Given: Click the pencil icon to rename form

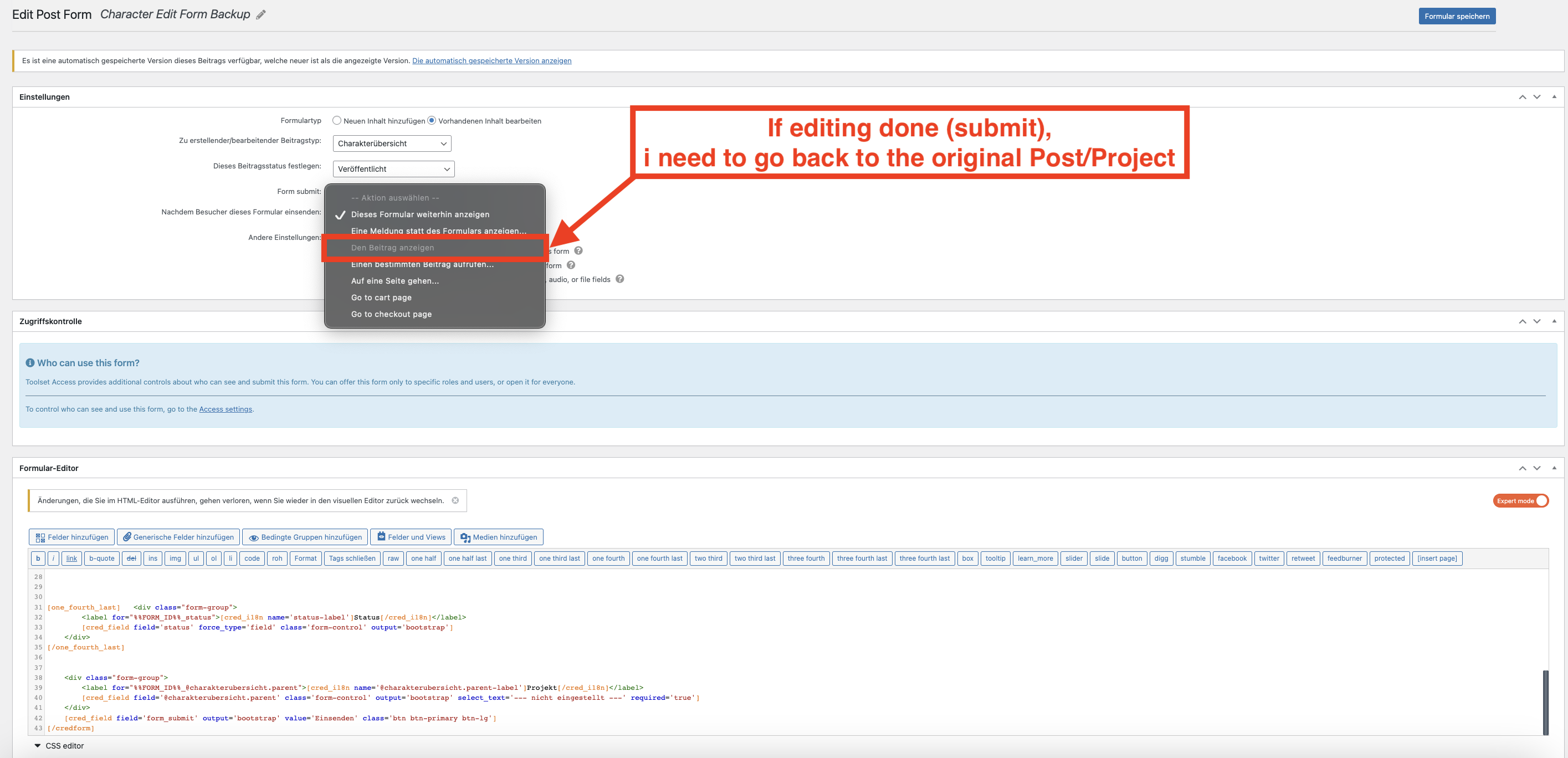Looking at the screenshot, I should (x=261, y=14).
